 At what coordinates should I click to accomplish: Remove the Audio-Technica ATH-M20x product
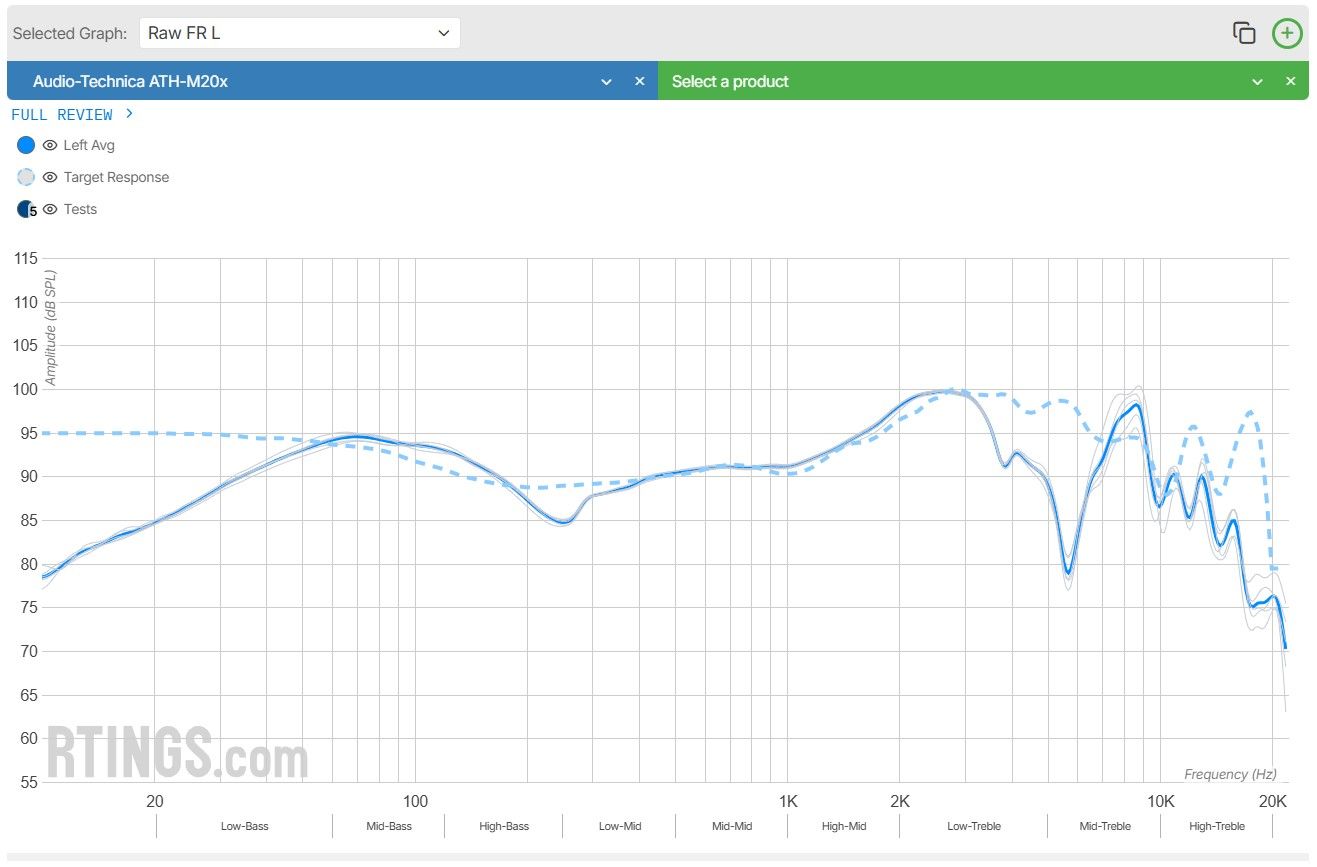640,81
